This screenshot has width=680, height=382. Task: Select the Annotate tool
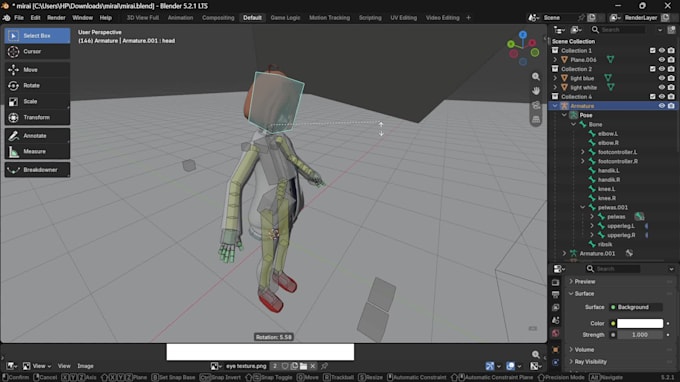[37, 136]
